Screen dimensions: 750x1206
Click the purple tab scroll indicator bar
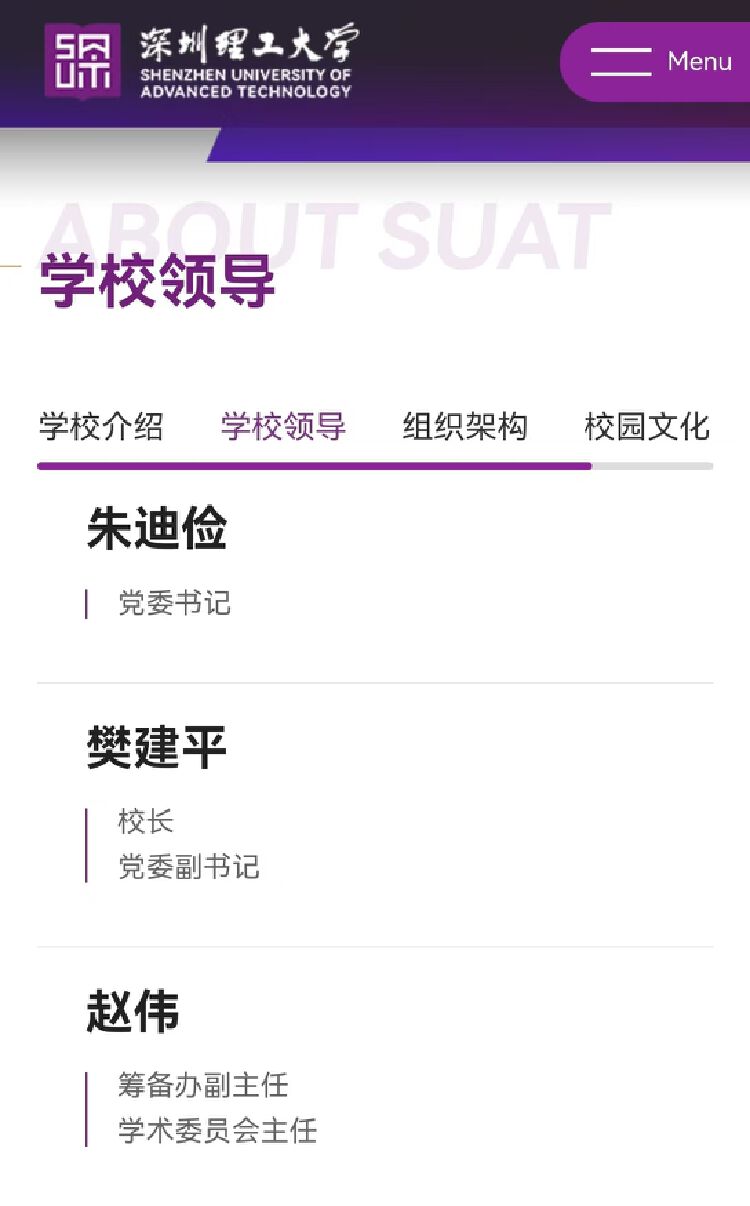[x=314, y=466]
